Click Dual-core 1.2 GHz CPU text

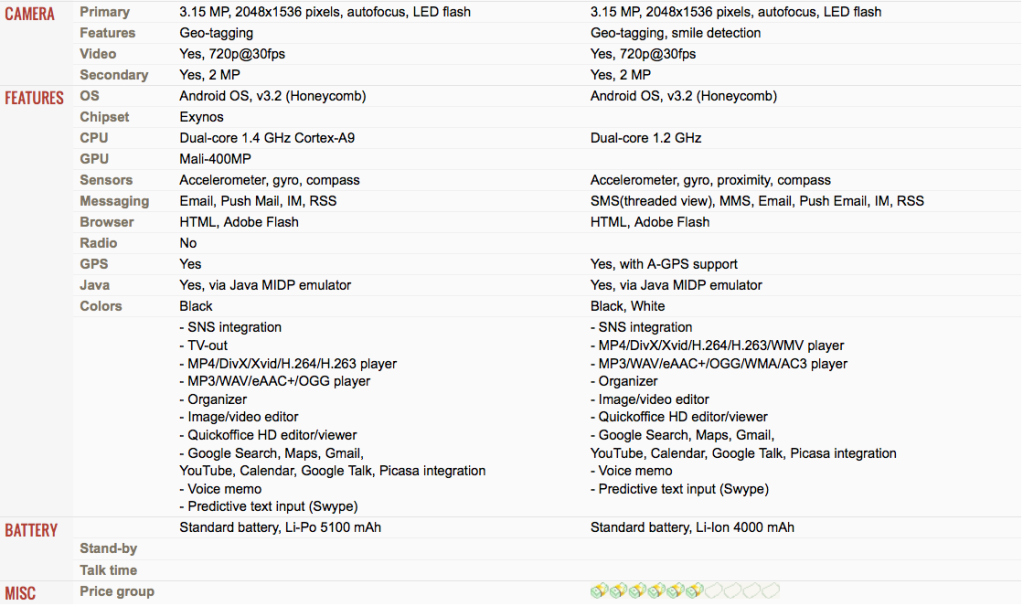click(646, 138)
